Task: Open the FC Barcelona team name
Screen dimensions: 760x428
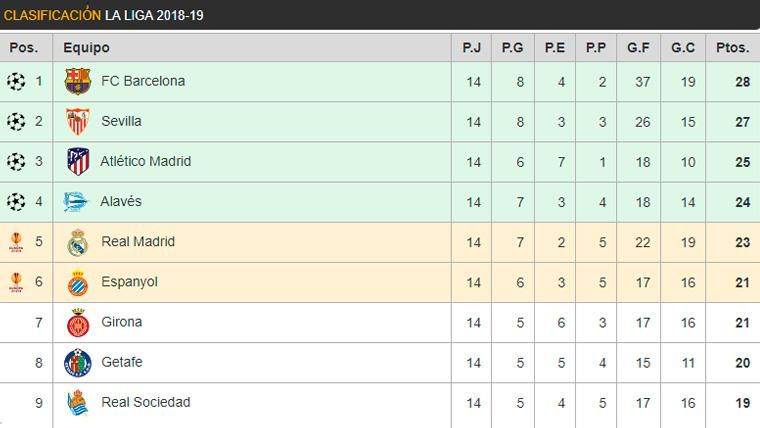Action: (x=143, y=81)
